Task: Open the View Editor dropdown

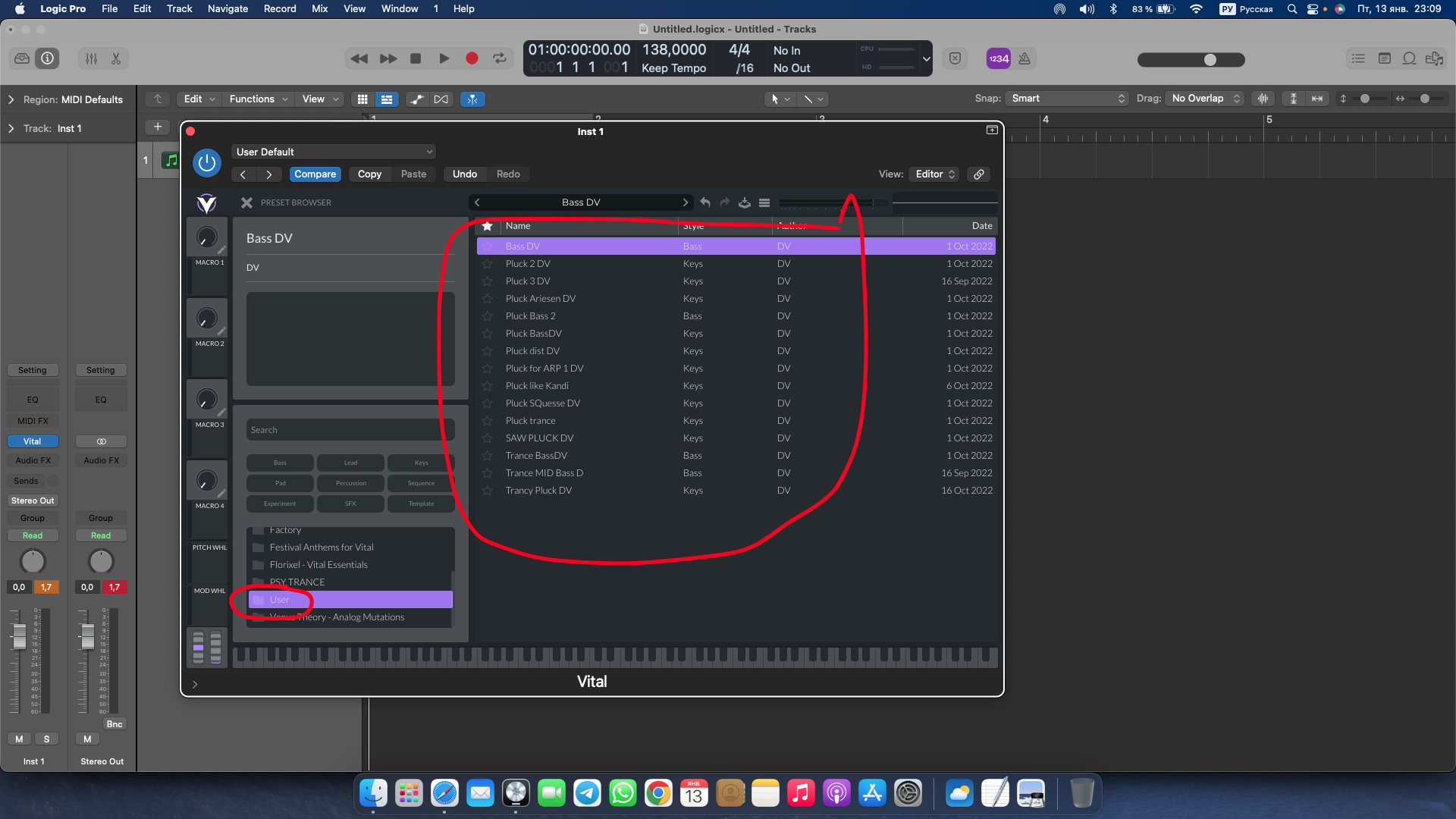Action: coord(935,174)
